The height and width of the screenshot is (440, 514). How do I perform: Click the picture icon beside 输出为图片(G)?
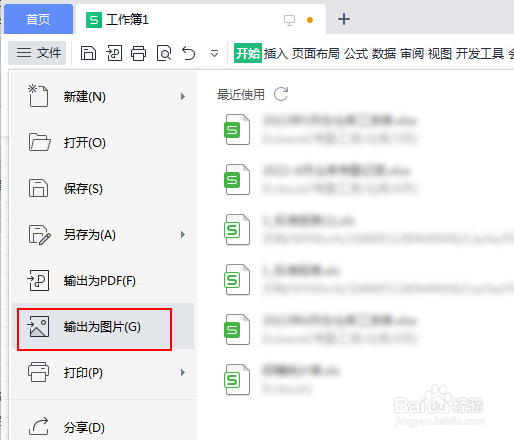(x=38, y=326)
